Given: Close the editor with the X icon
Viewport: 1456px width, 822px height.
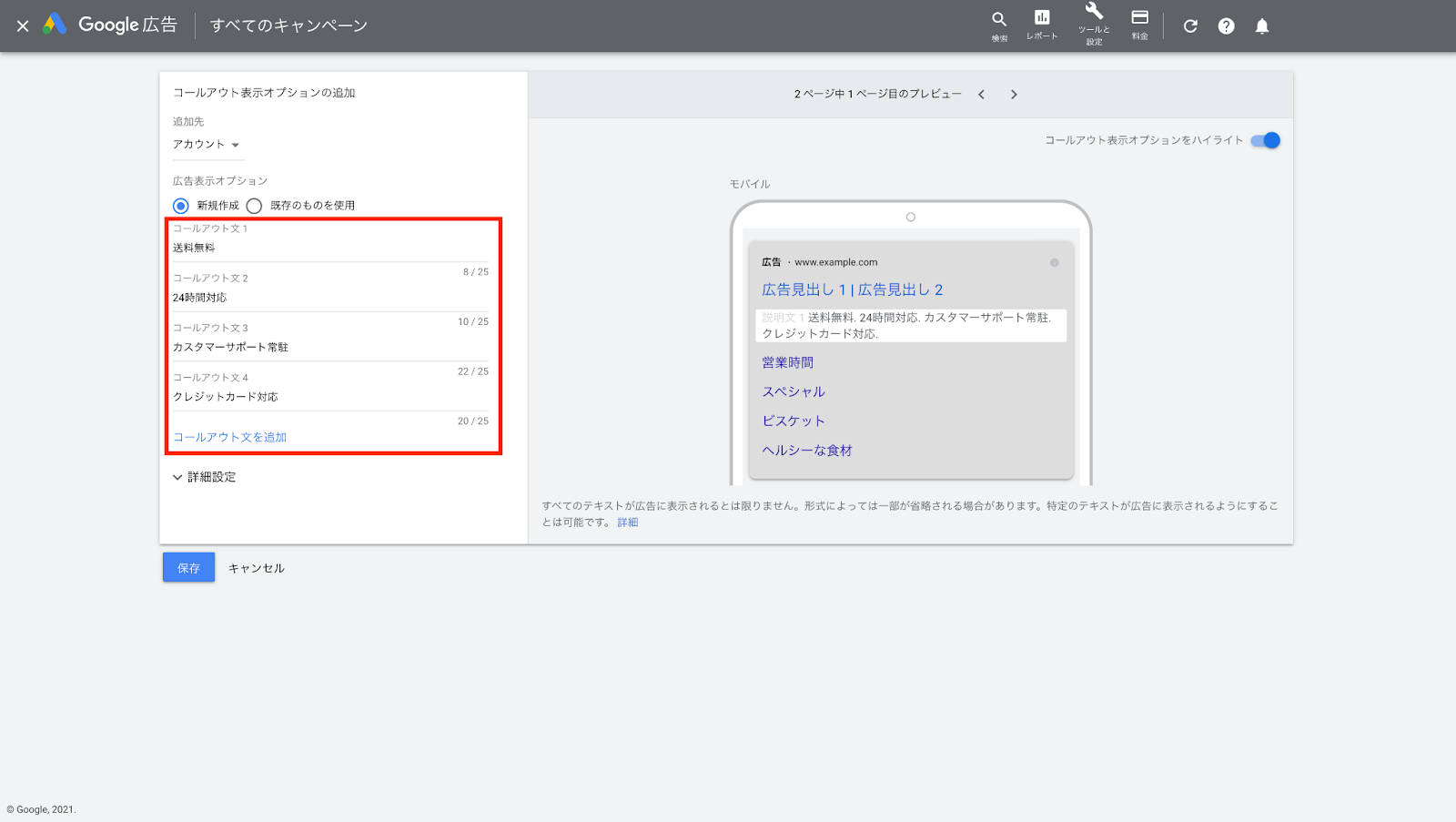Looking at the screenshot, I should pyautogui.click(x=23, y=25).
